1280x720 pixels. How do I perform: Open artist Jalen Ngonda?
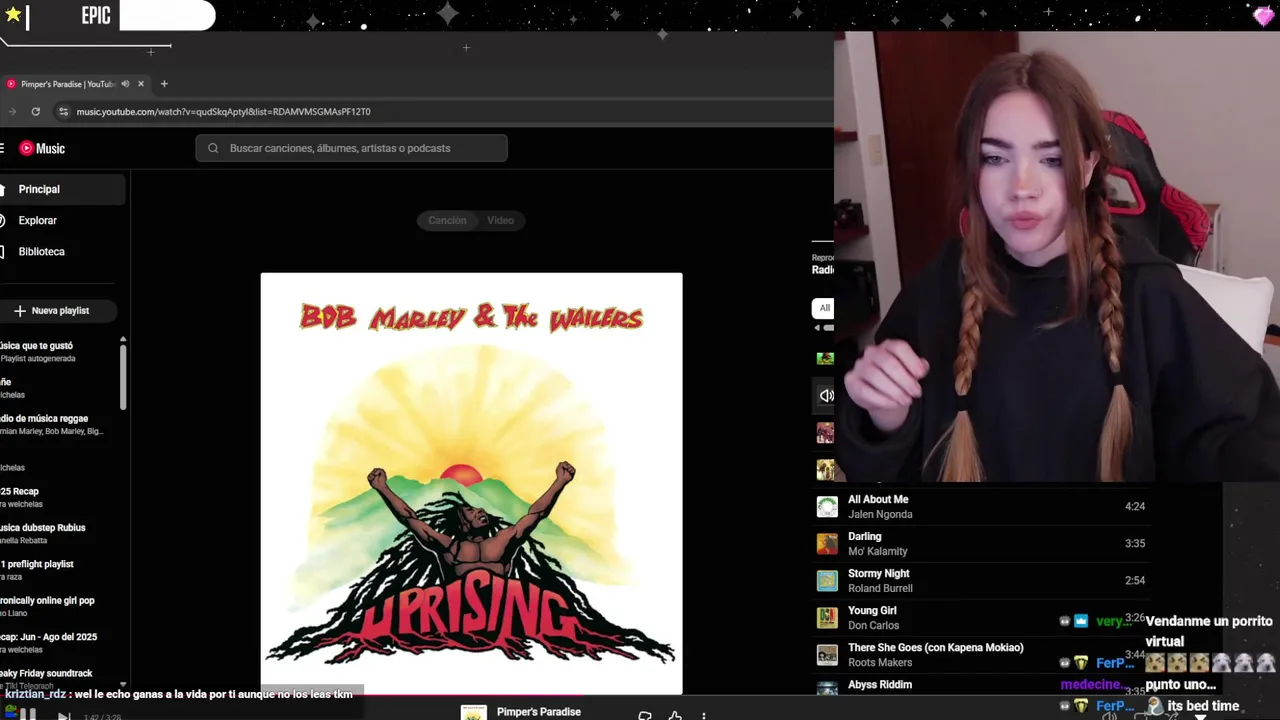(x=880, y=514)
